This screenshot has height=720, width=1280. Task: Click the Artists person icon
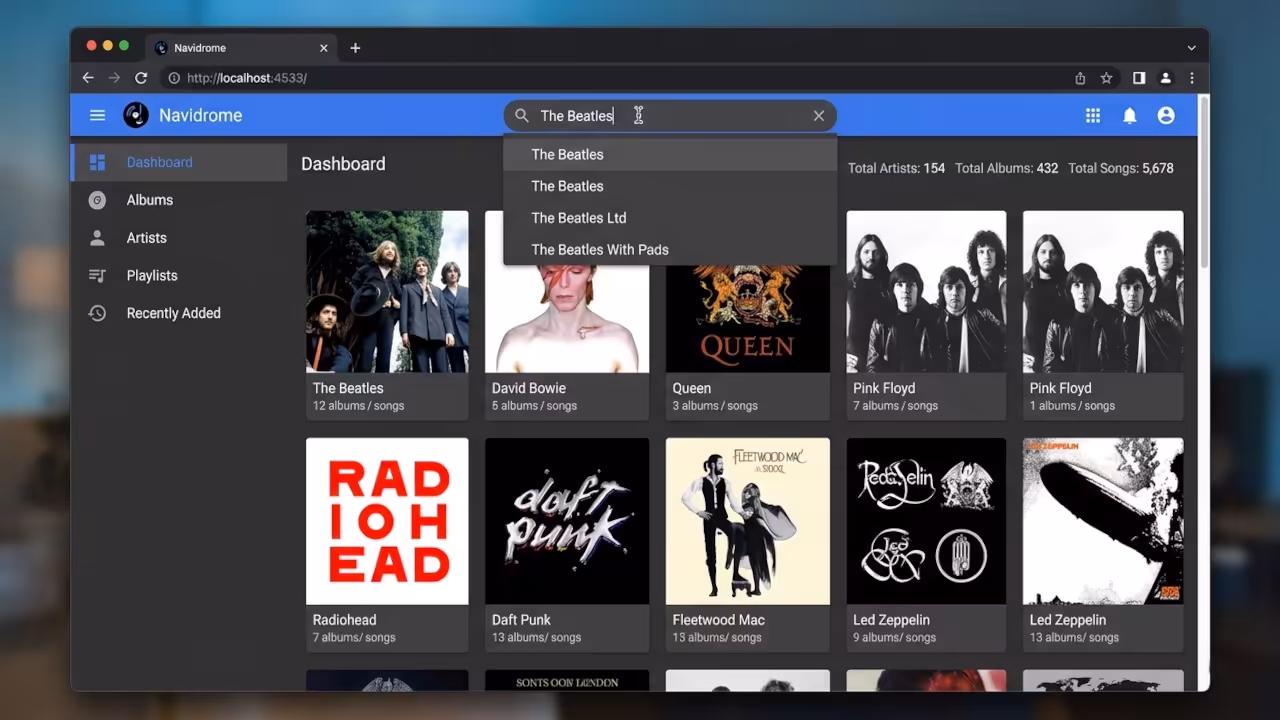click(97, 238)
